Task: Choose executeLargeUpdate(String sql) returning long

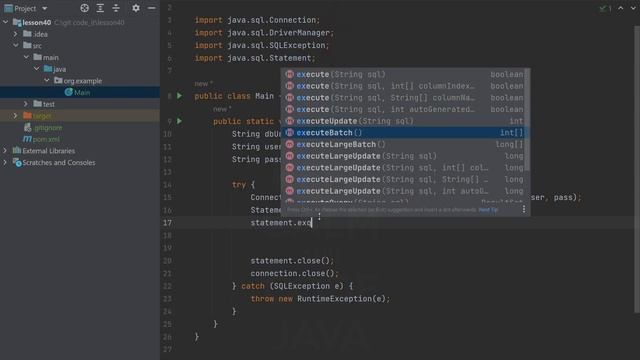Action: (404, 156)
